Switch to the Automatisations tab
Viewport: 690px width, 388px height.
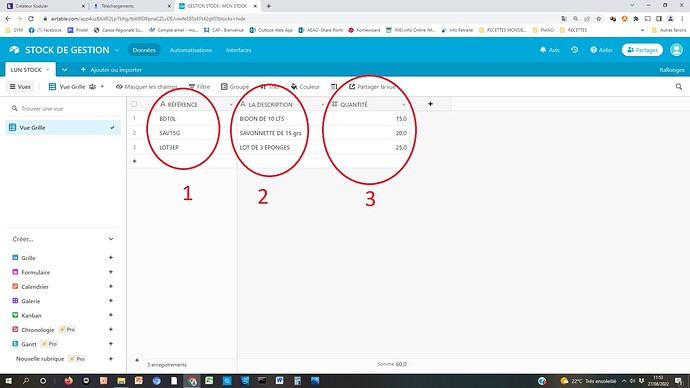[x=191, y=50]
